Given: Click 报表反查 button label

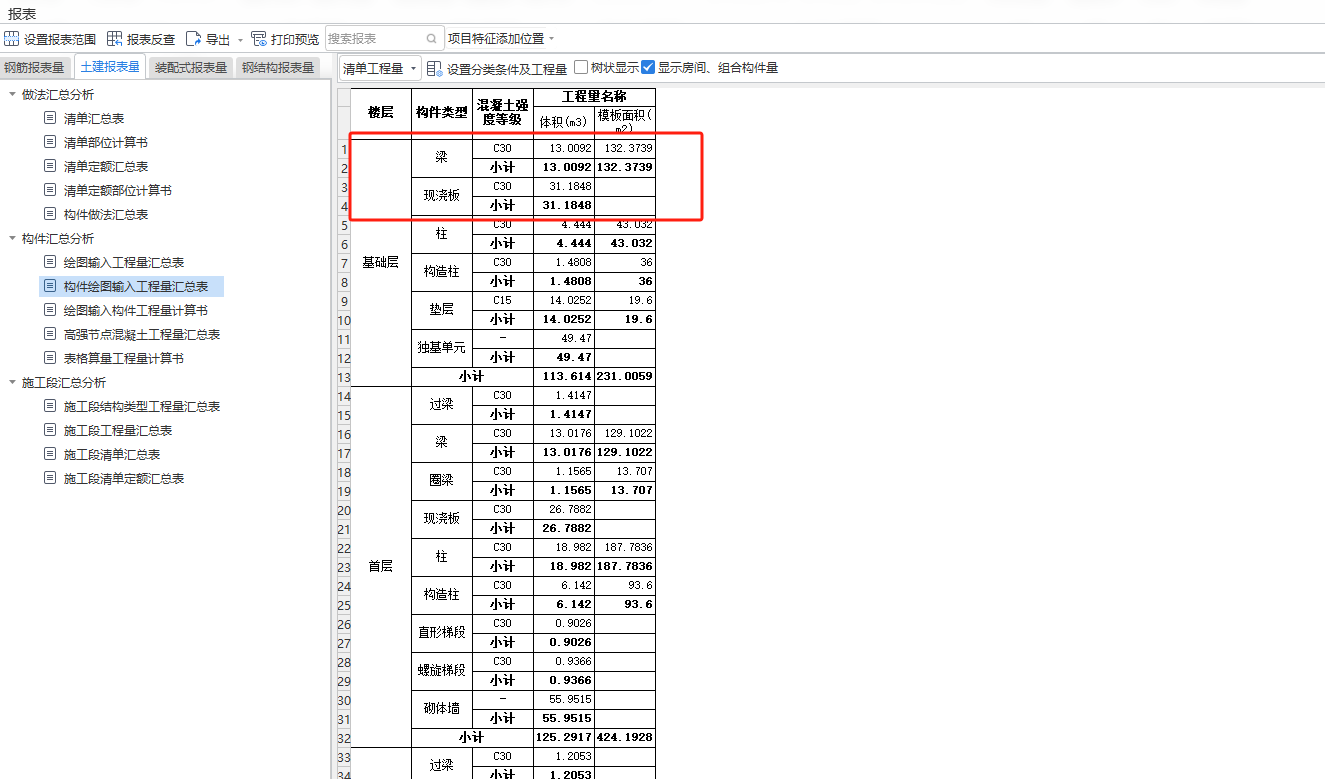Looking at the screenshot, I should coord(151,39).
